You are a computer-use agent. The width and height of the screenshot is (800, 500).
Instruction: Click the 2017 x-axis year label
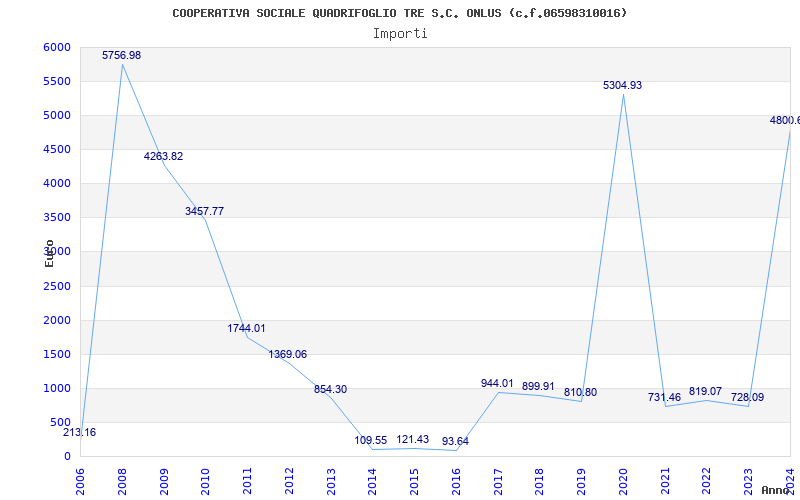(x=498, y=481)
